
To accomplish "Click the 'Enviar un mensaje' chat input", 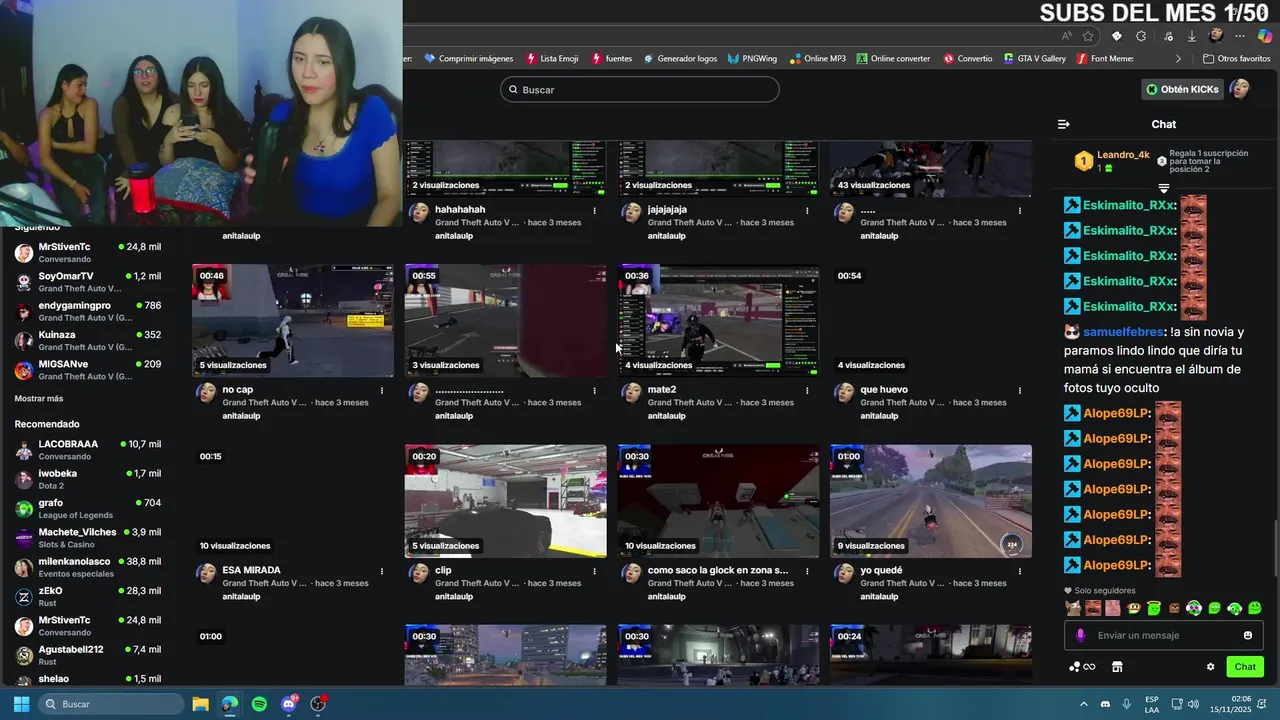I will pos(1164,635).
